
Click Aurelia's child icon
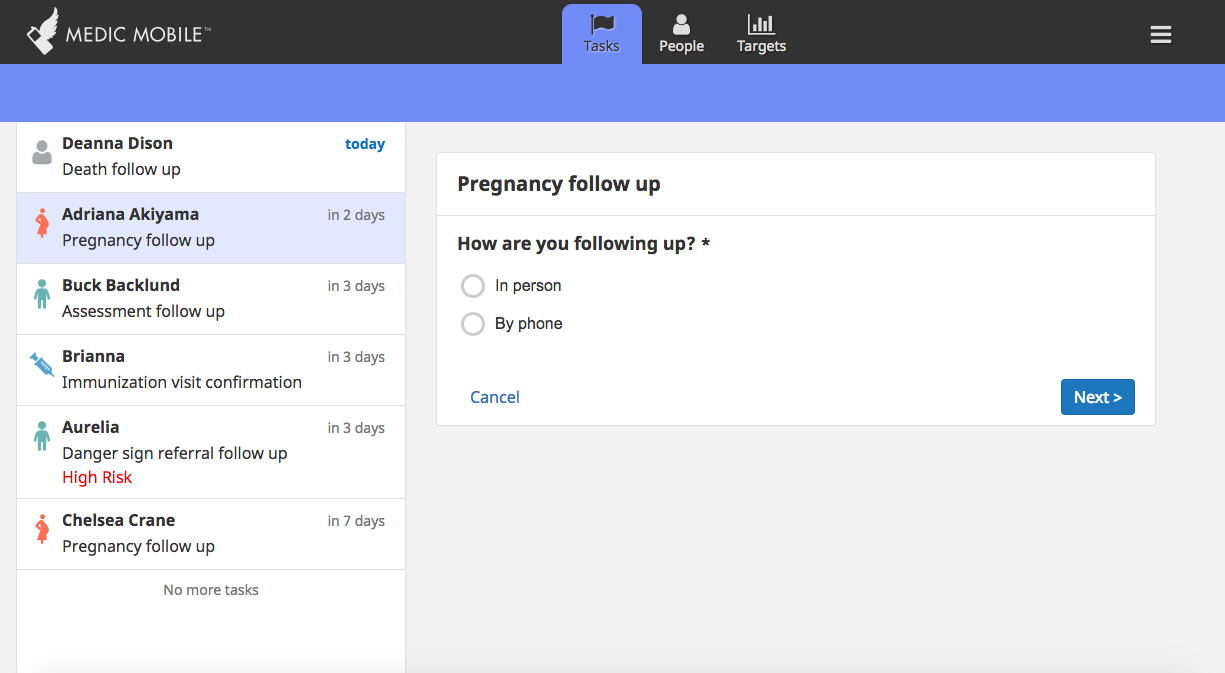[x=42, y=436]
